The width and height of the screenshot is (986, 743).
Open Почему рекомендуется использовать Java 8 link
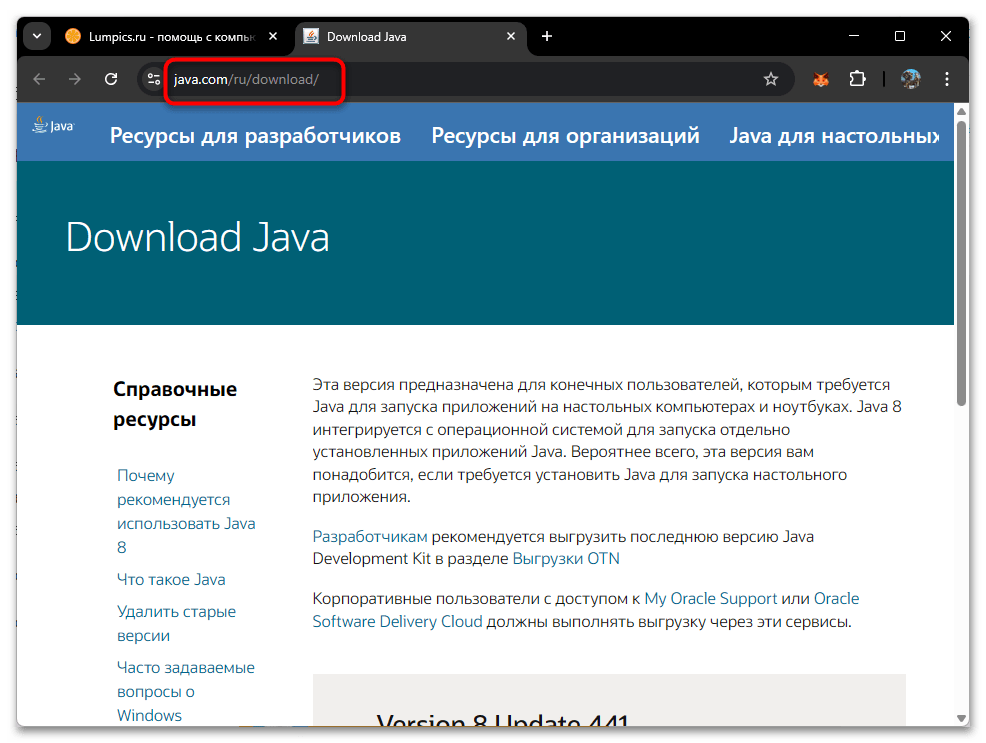point(186,511)
